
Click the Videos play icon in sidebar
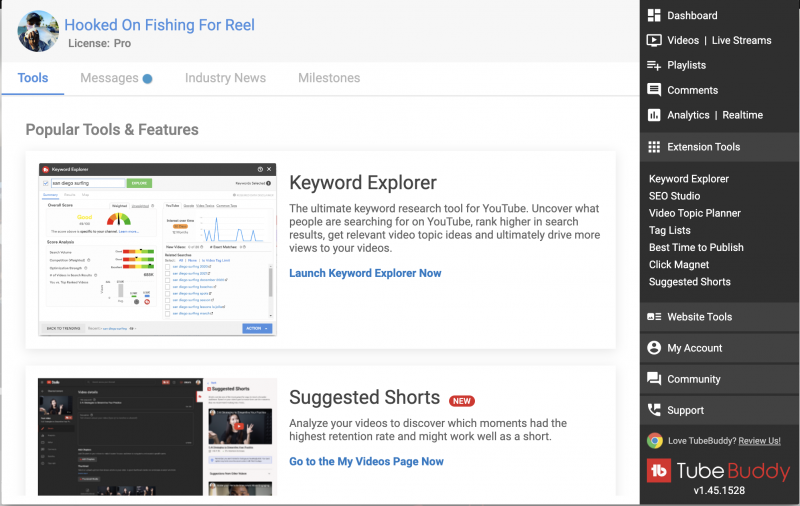tap(654, 41)
